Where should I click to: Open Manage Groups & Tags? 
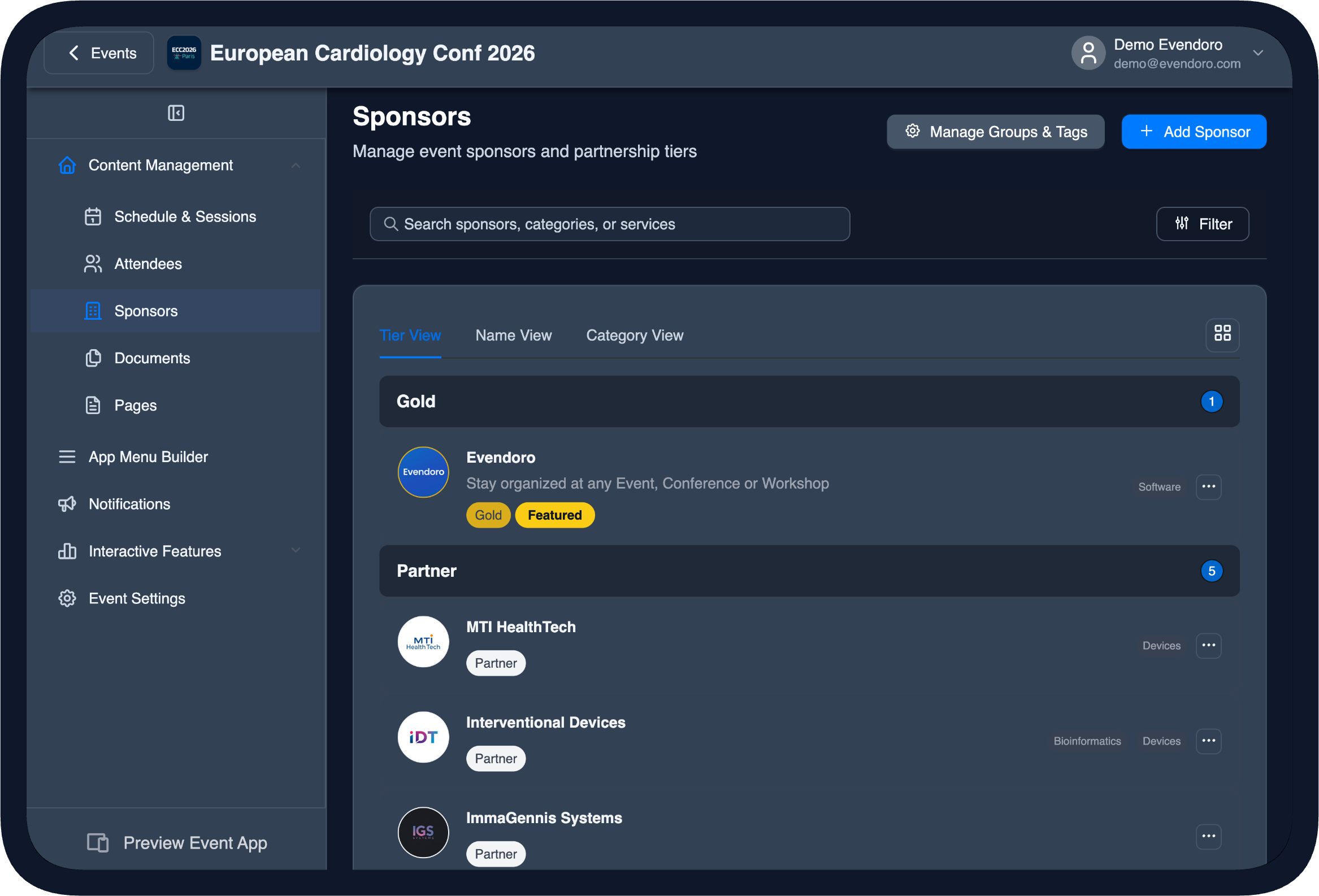pos(996,132)
